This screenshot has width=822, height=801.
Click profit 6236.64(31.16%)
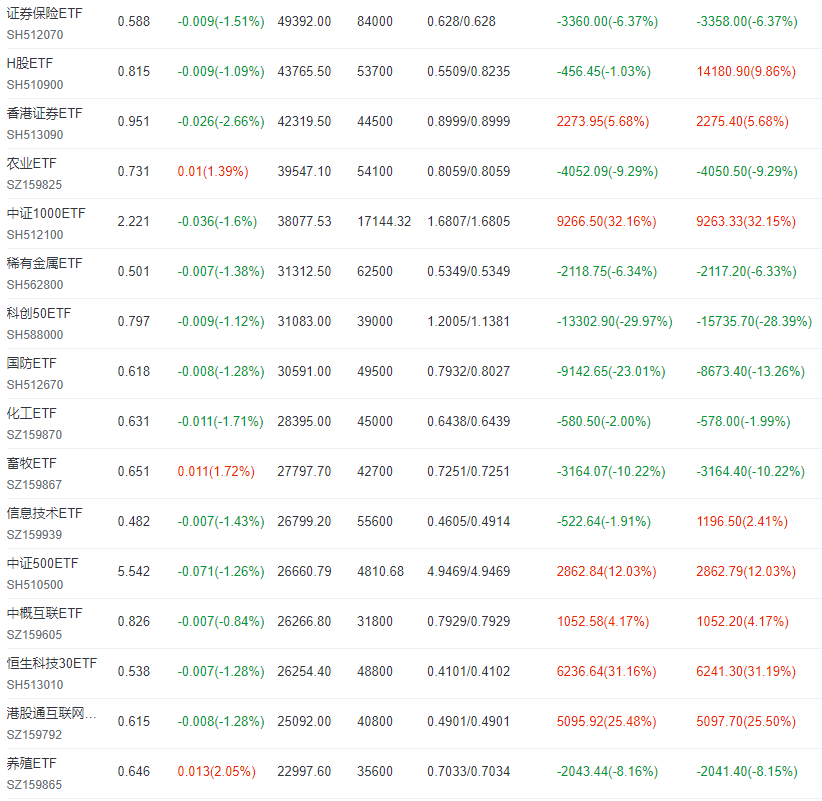click(607, 672)
